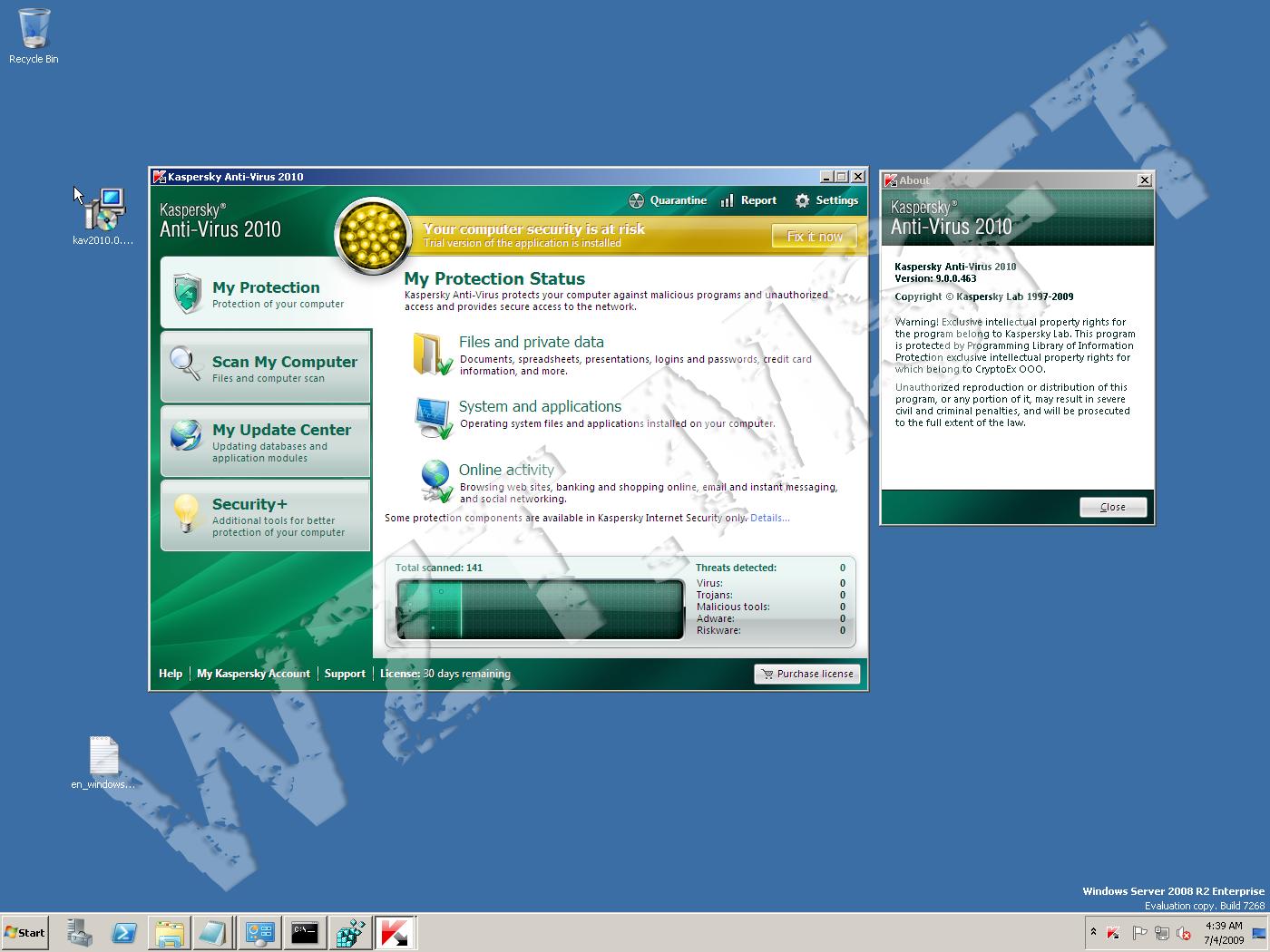
Task: Switch to Kaspersky in the taskbar
Action: [396, 933]
